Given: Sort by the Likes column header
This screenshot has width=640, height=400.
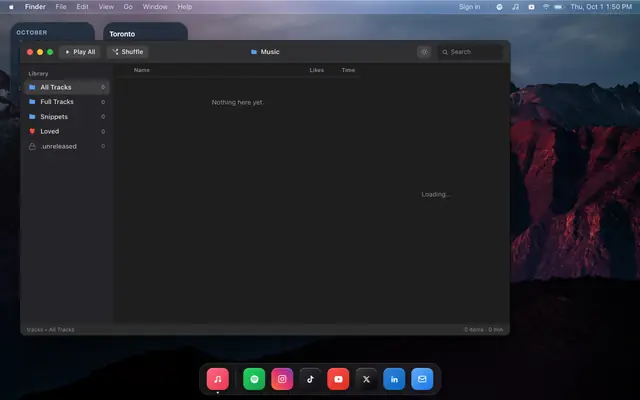Looking at the screenshot, I should pyautogui.click(x=316, y=70).
